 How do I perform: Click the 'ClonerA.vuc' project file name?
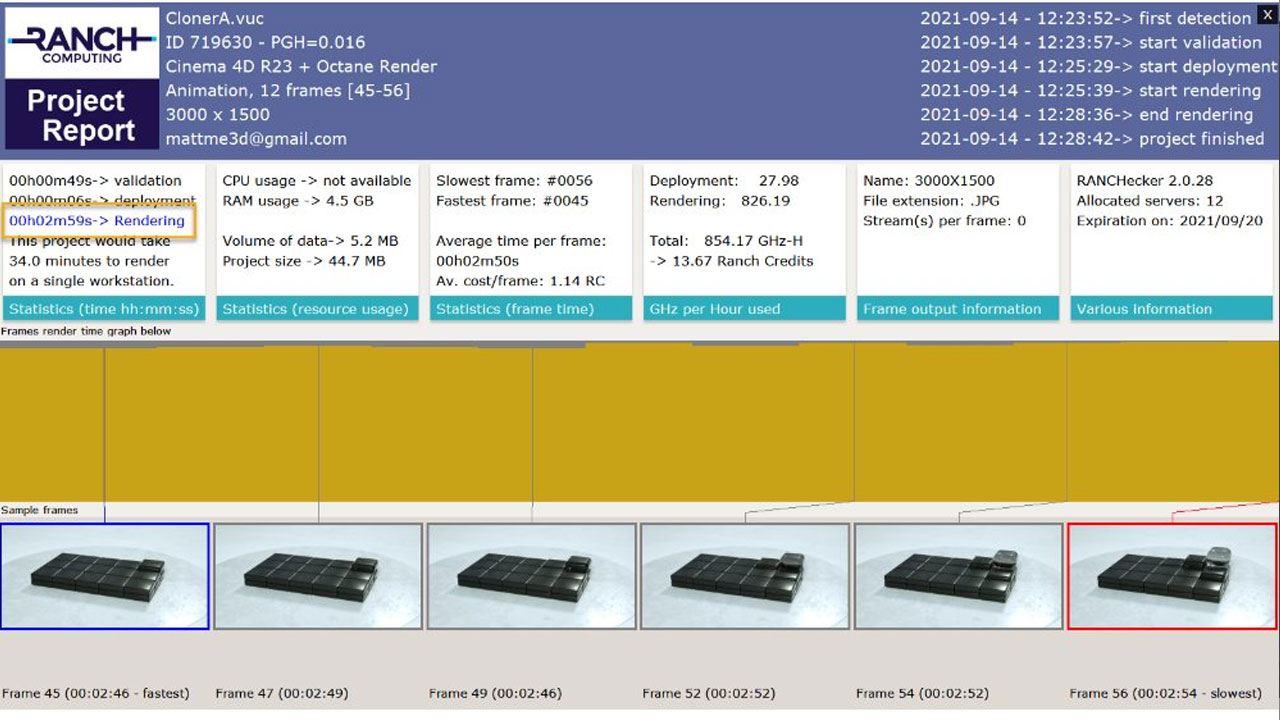pyautogui.click(x=215, y=18)
